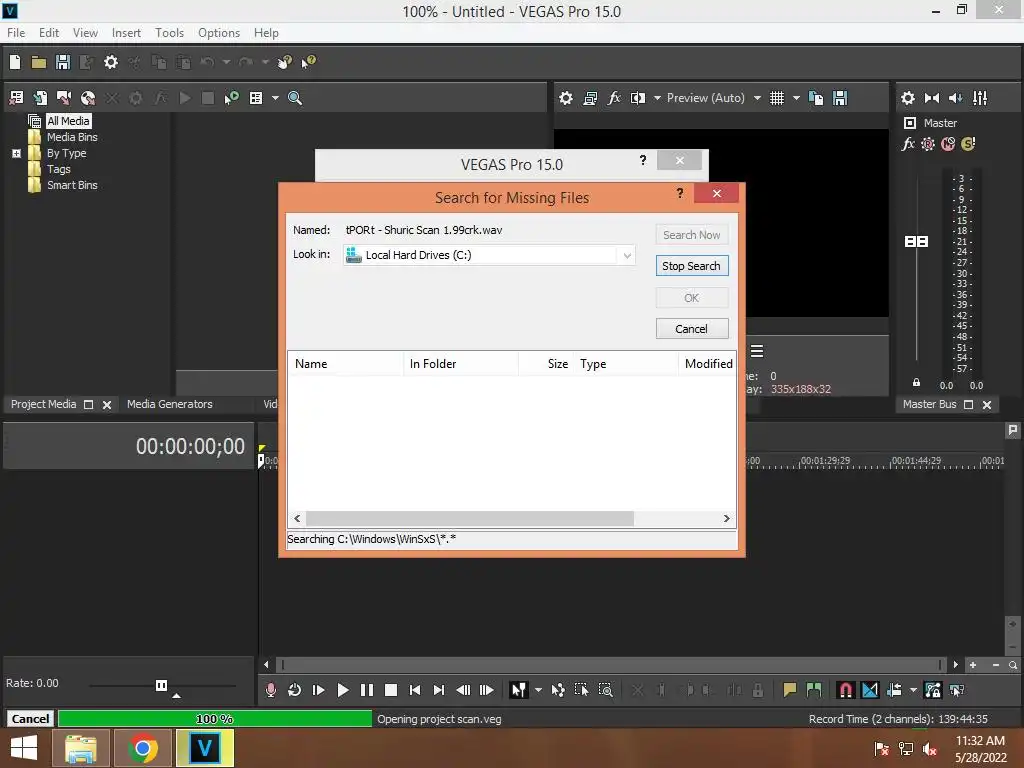Save the project with the disk icon
This screenshot has width=1024, height=768.
(x=63, y=62)
